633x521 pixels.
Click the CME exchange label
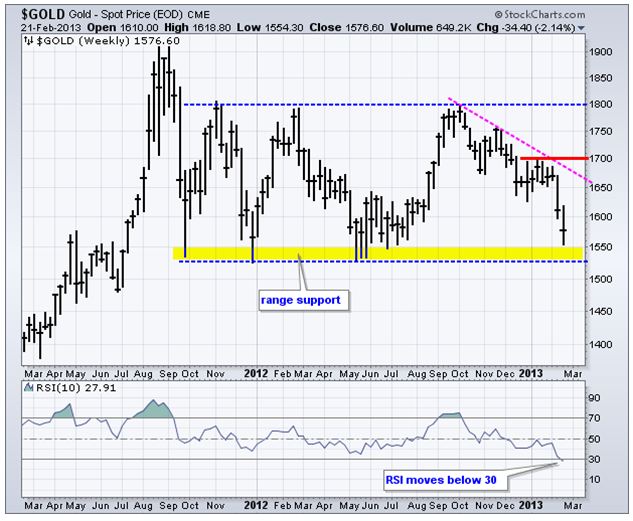pyautogui.click(x=198, y=15)
